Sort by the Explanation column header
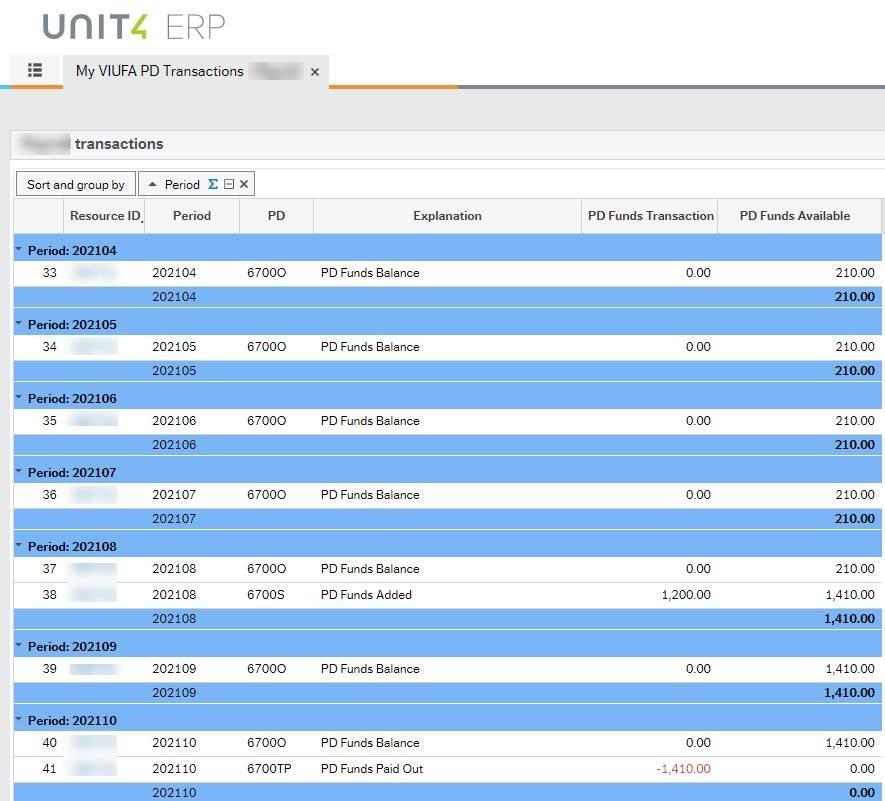The image size is (885, 801). click(x=447, y=216)
